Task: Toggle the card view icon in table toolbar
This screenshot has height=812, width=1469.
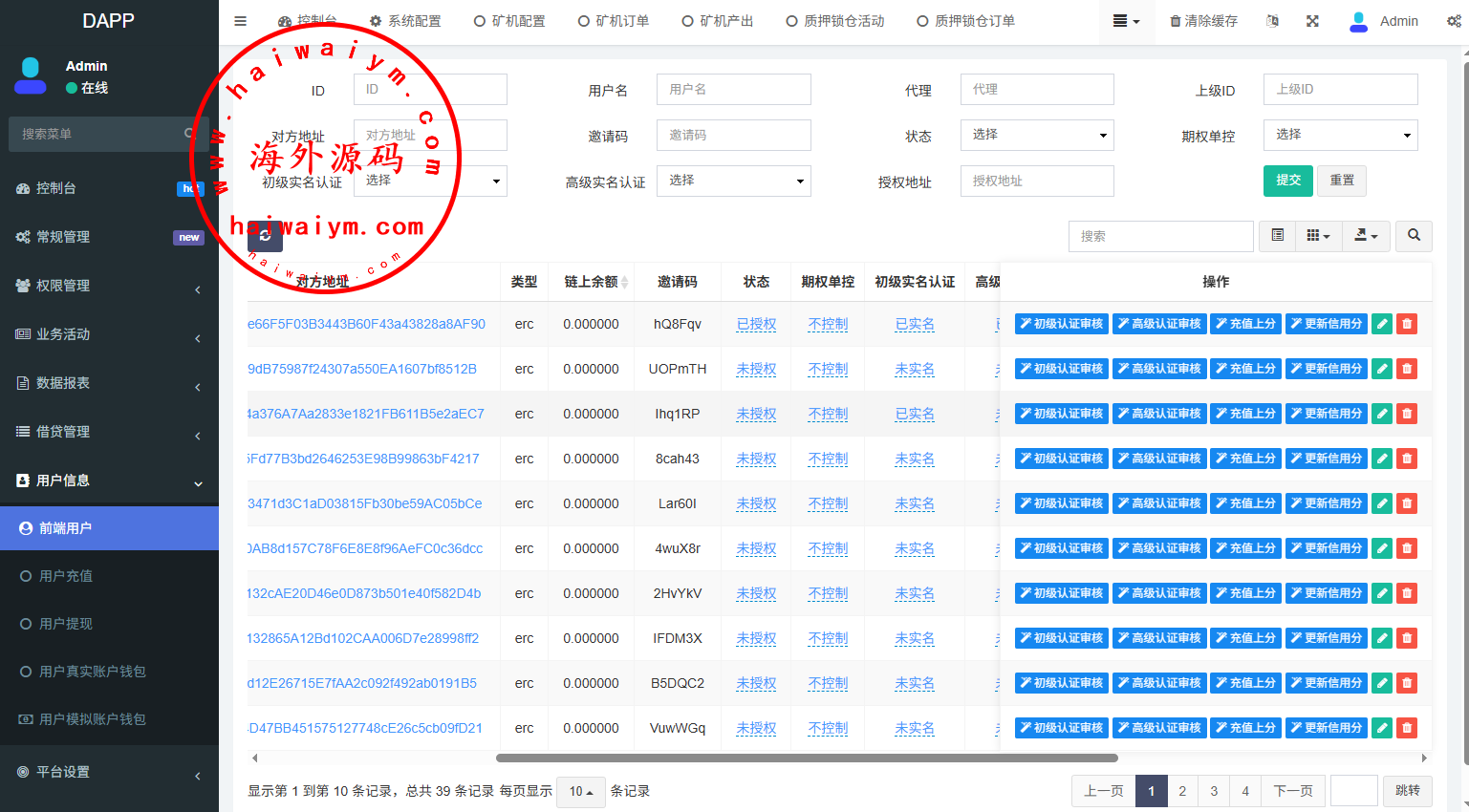Action: (1278, 235)
